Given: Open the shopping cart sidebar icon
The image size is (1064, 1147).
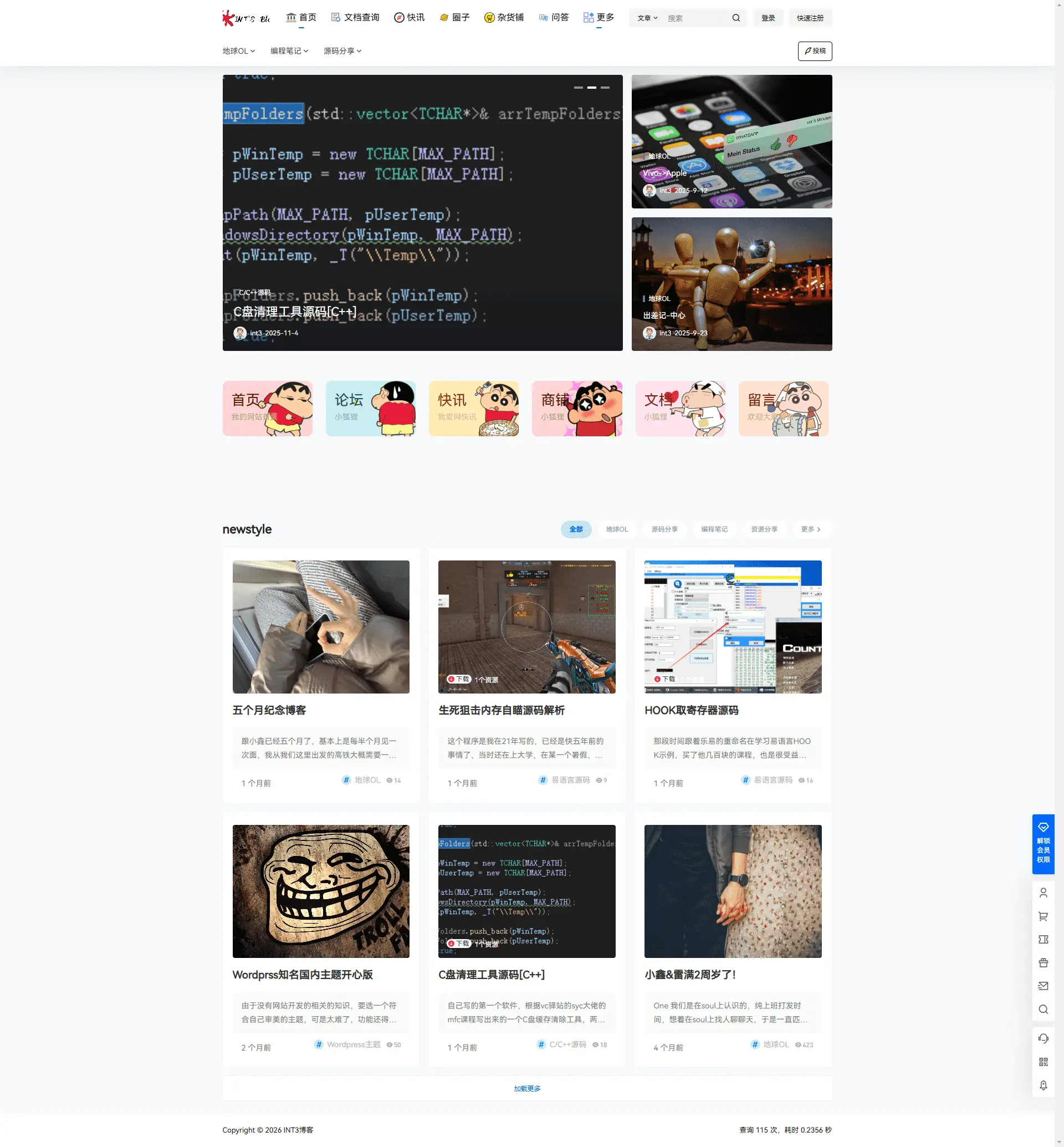Looking at the screenshot, I should click(1043, 916).
